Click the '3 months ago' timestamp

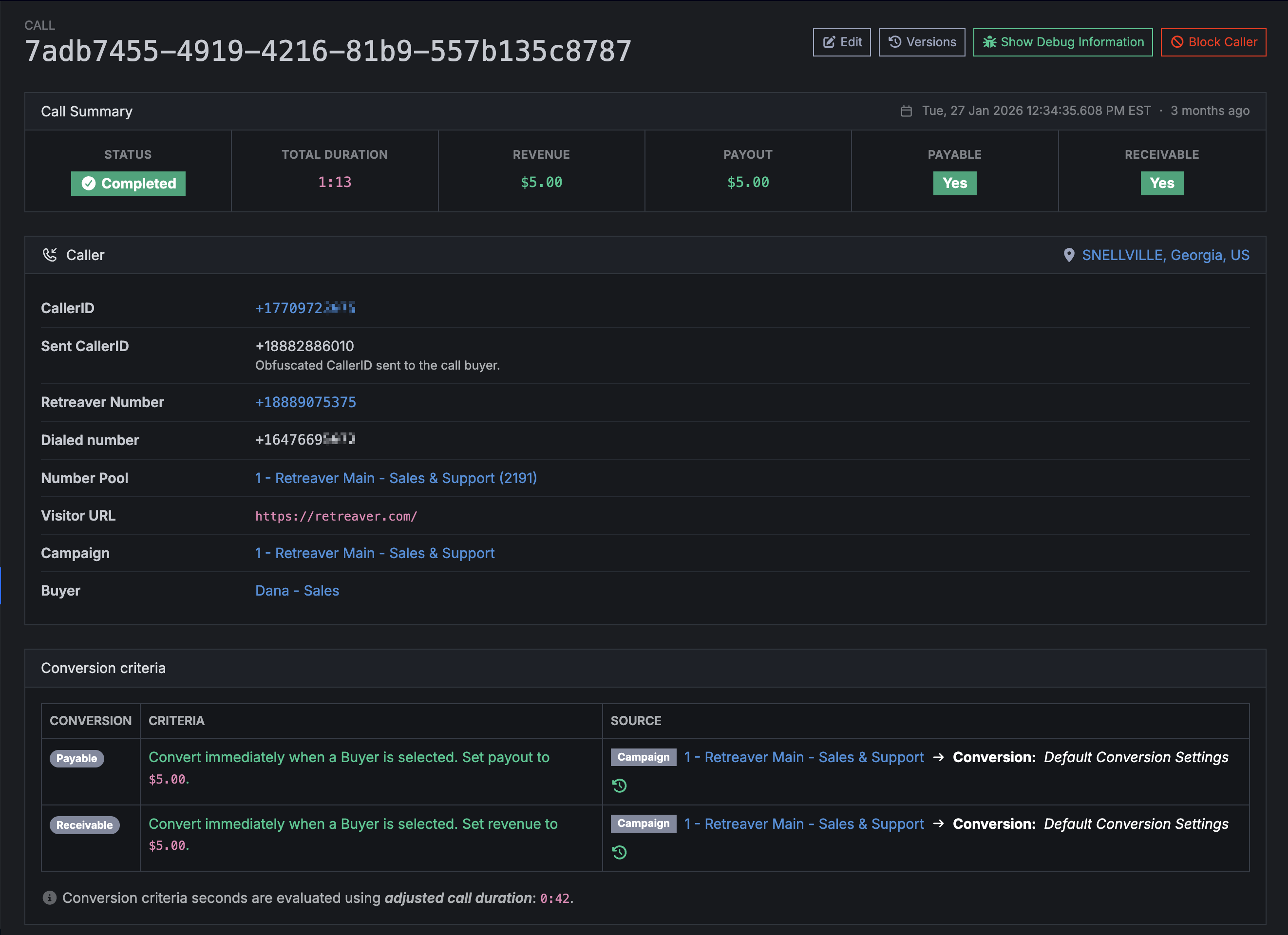point(1210,111)
